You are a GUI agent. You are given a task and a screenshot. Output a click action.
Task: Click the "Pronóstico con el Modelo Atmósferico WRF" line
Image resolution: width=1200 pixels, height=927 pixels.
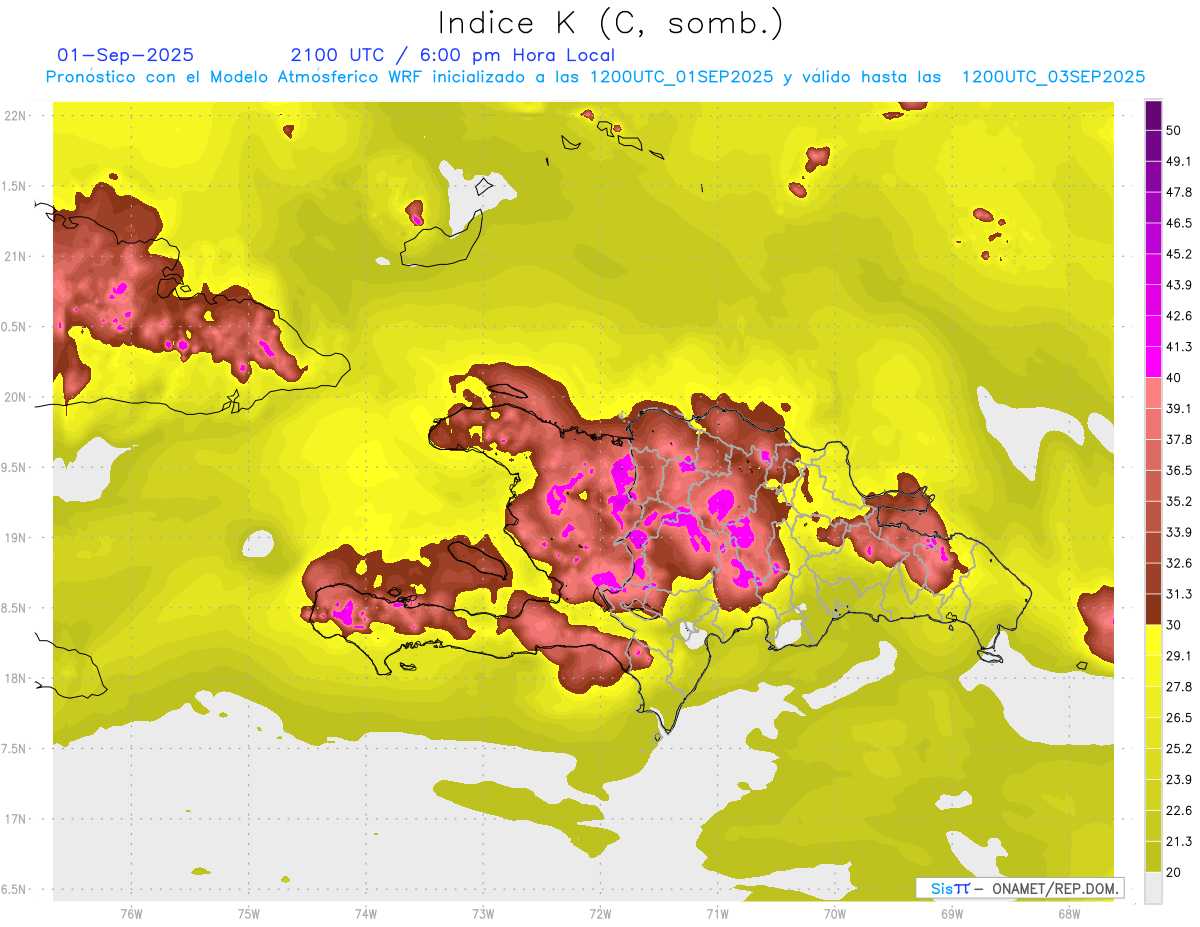pos(595,77)
